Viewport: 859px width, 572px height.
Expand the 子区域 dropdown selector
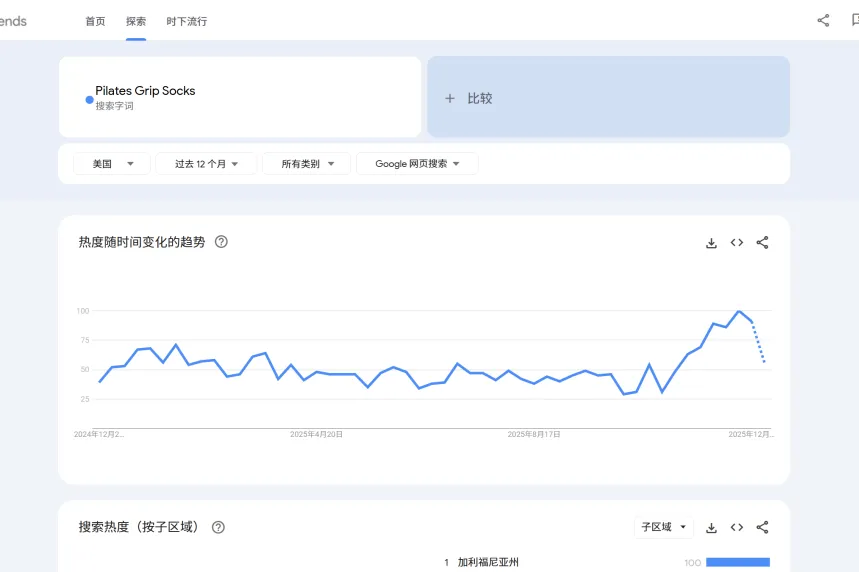click(664, 527)
